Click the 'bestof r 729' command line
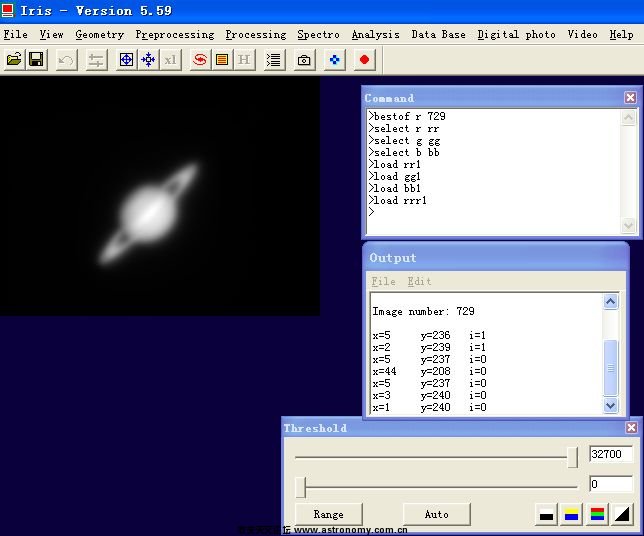 407,116
